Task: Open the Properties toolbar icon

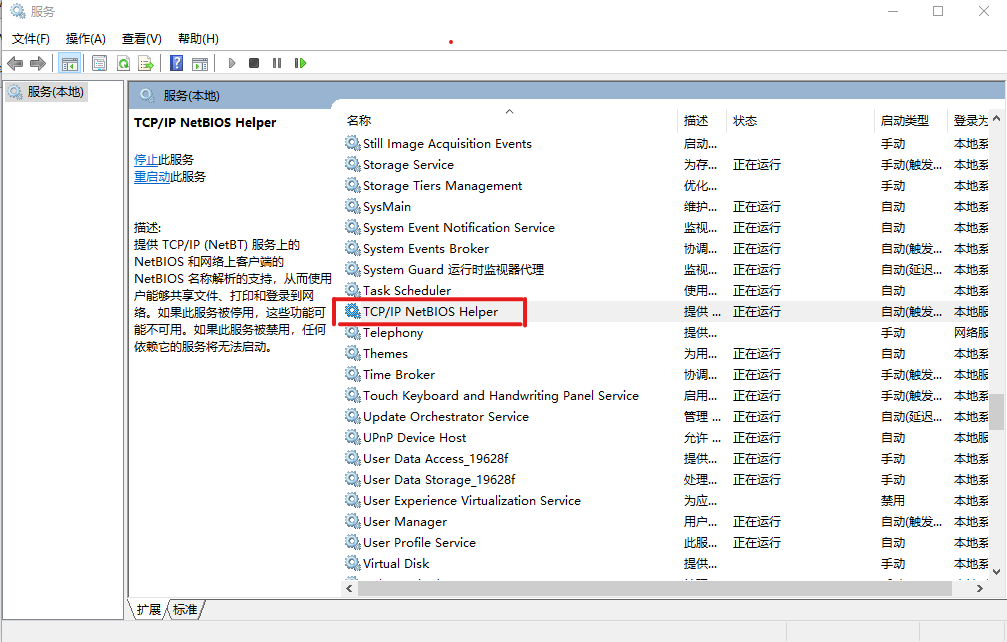Action: (99, 63)
